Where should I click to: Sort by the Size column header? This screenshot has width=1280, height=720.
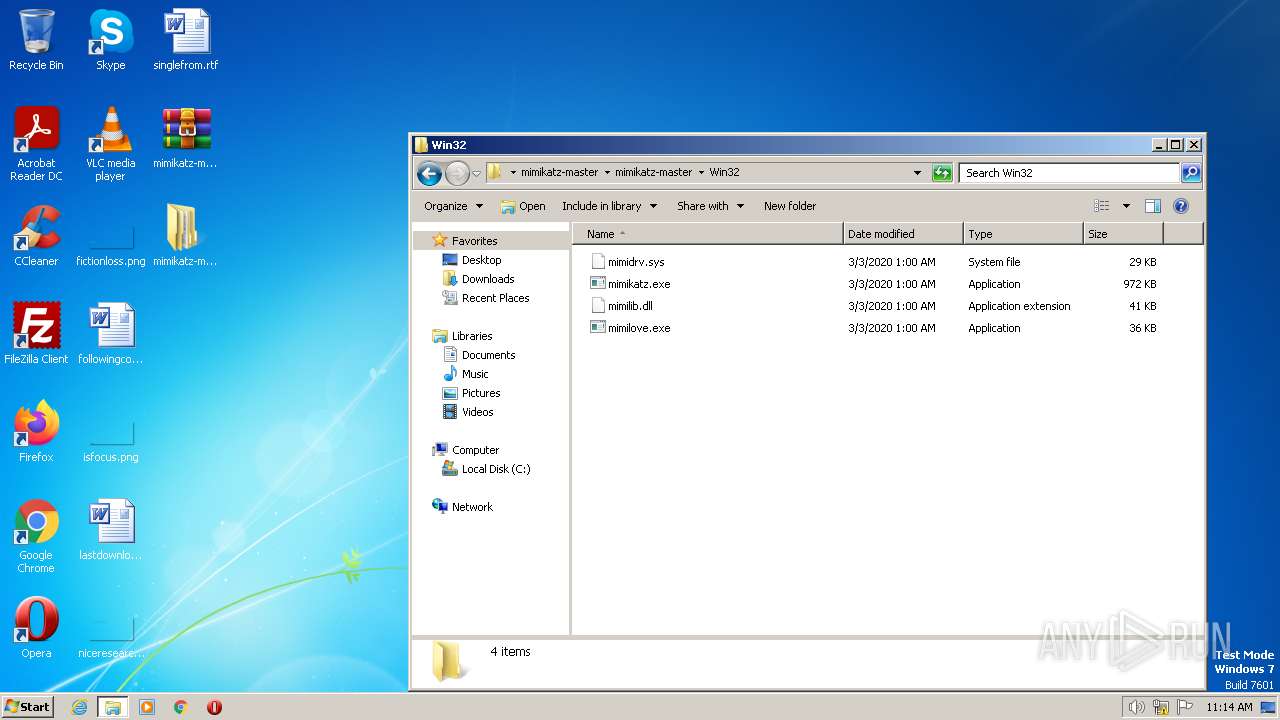pyautogui.click(x=1123, y=234)
